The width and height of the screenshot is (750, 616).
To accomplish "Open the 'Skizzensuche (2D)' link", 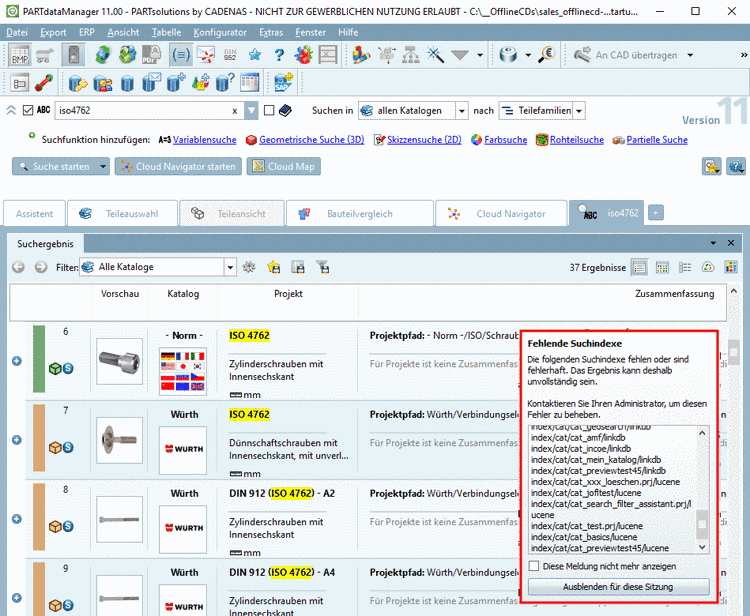I will 424,140.
